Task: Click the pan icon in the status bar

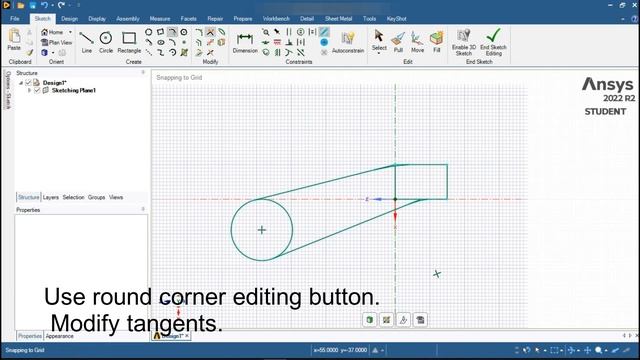Action: (587, 350)
